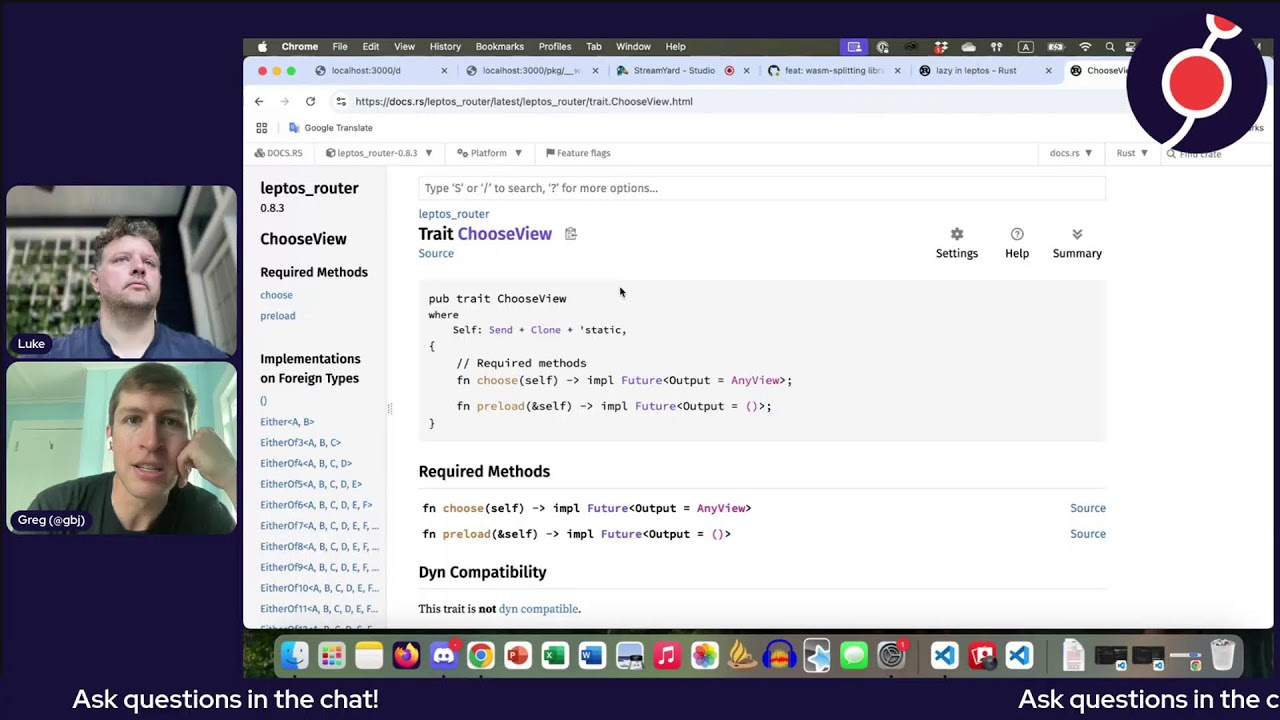Open Finder from the Dock

pyautogui.click(x=294, y=656)
